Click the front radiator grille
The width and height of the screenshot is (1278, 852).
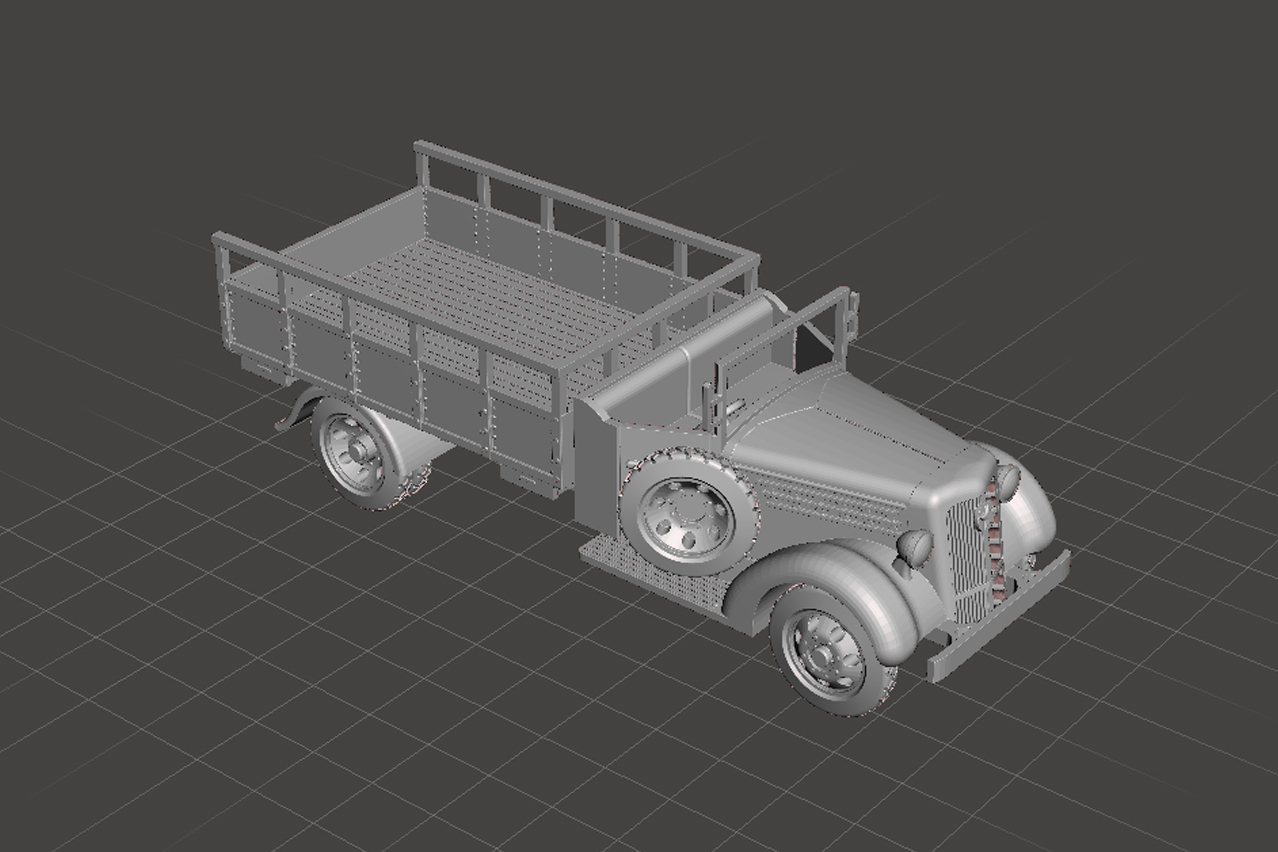pos(968,560)
